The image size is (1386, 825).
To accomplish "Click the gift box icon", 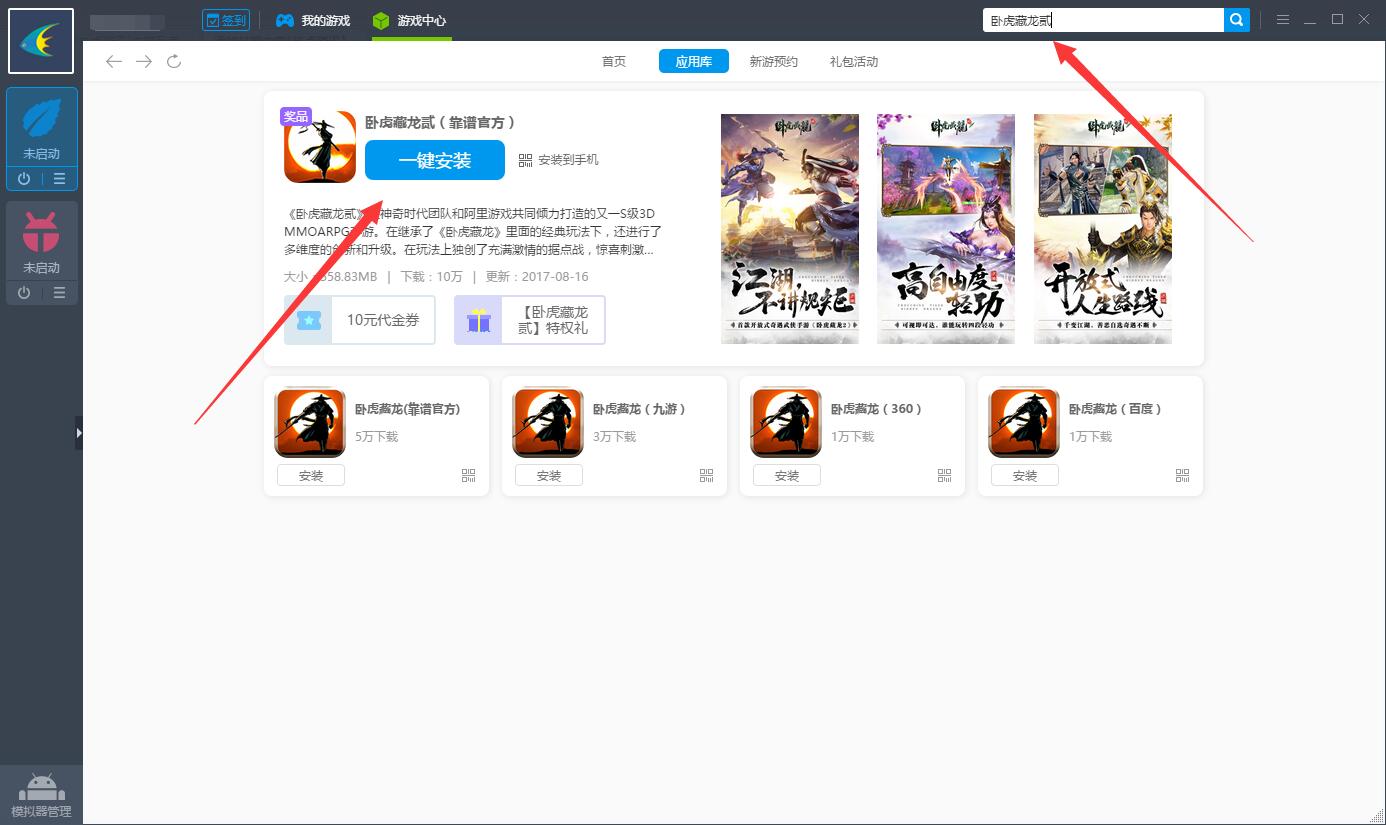I will pos(479,320).
